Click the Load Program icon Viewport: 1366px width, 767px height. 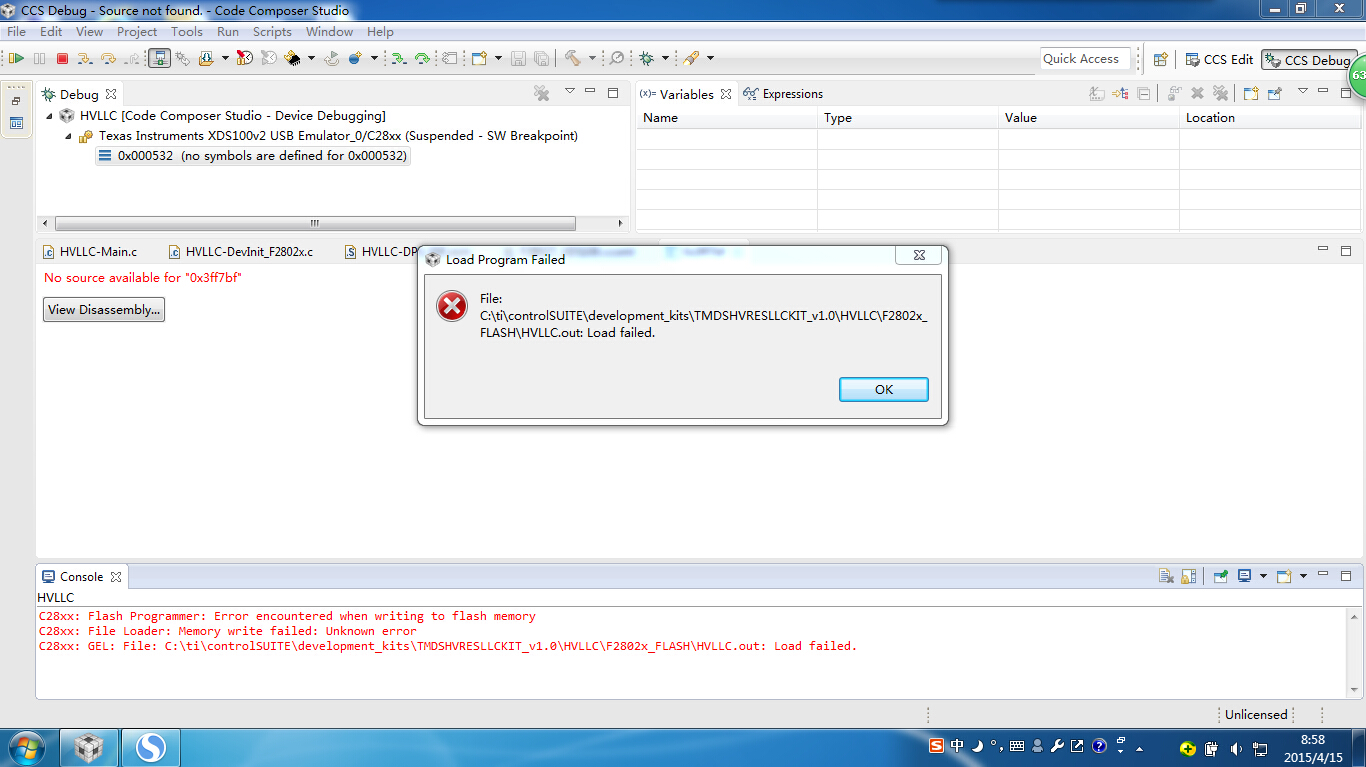(x=206, y=59)
